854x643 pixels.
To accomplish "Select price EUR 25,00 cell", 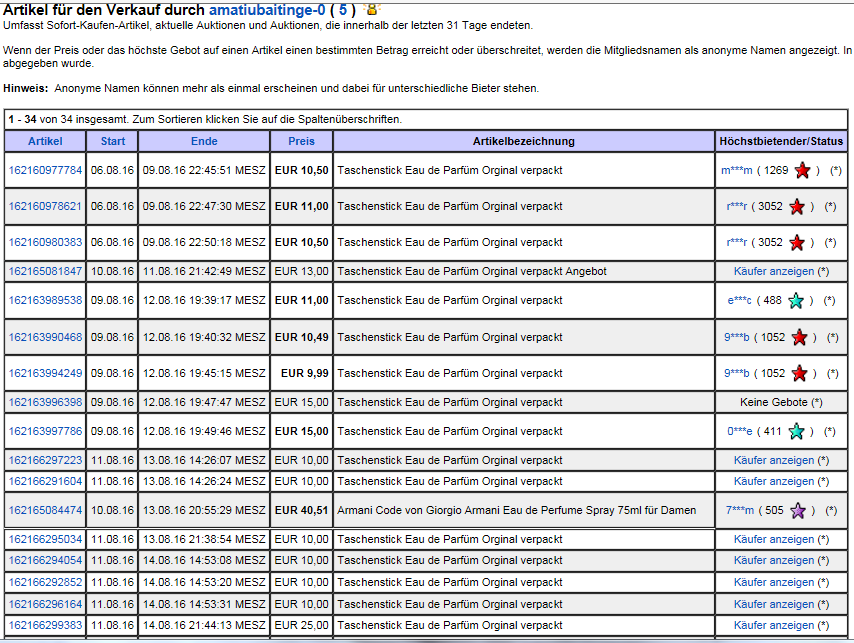I will click(x=301, y=625).
